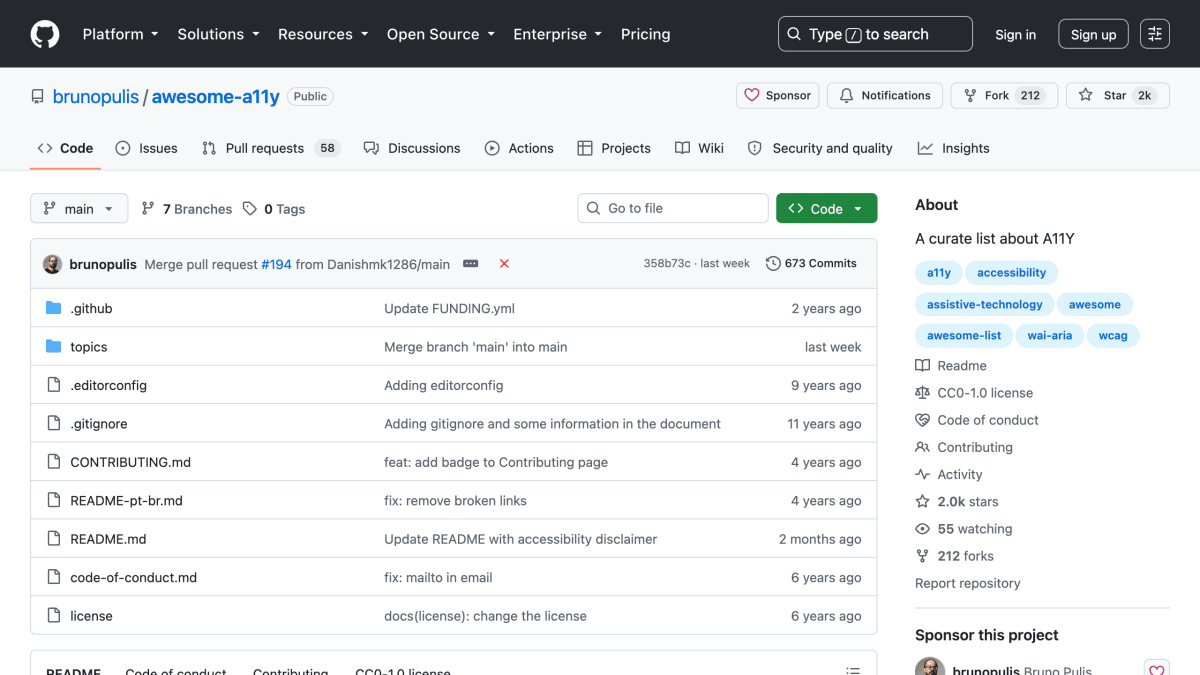Click the Pricing link

[x=645, y=34]
